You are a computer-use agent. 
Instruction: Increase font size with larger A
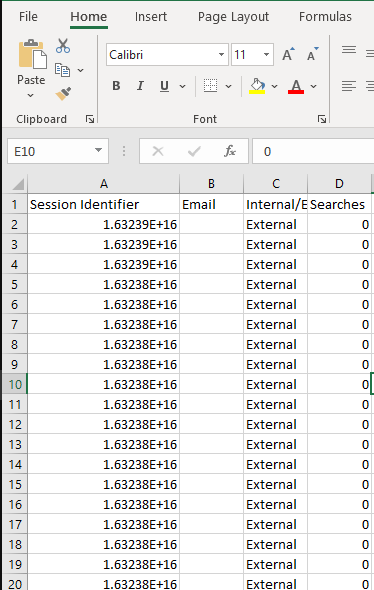pos(288,55)
